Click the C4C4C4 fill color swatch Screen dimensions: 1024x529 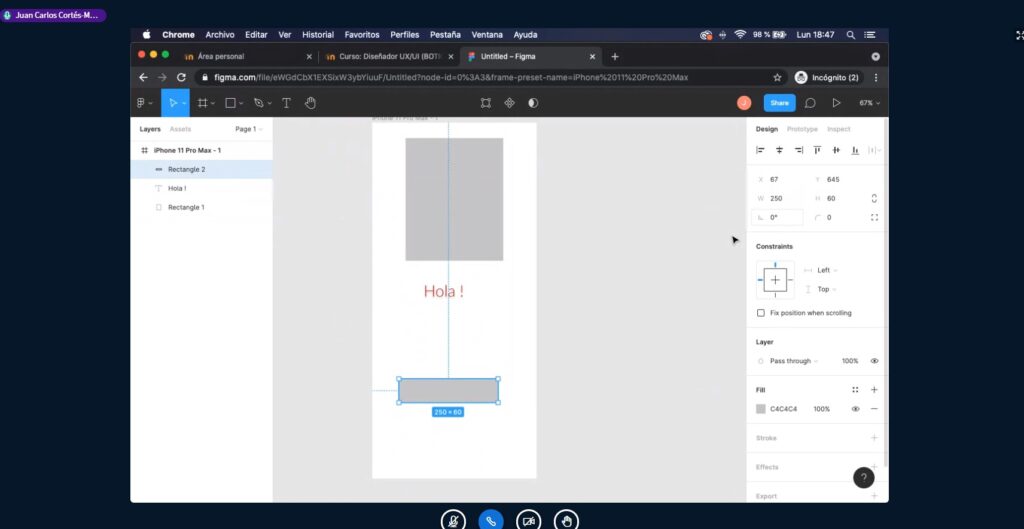[x=761, y=409]
